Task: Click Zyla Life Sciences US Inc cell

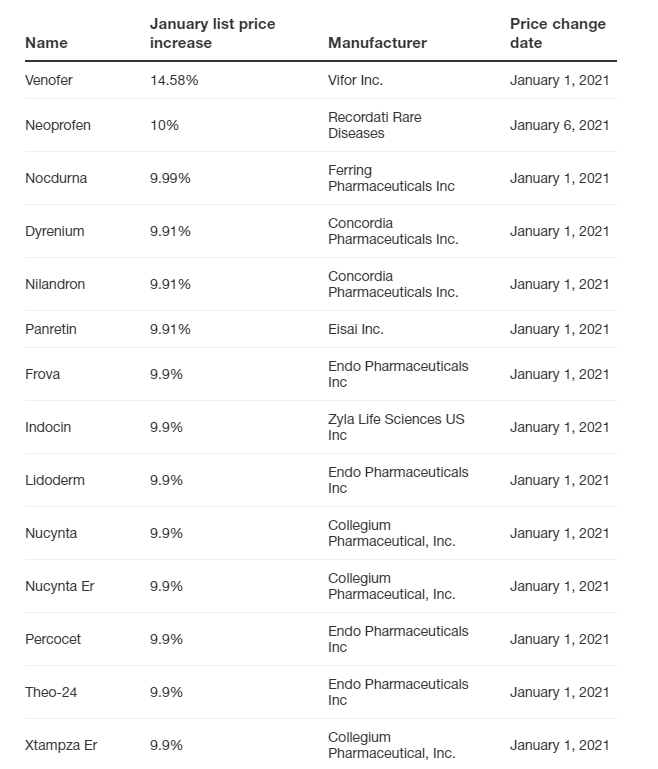Action: [396, 427]
